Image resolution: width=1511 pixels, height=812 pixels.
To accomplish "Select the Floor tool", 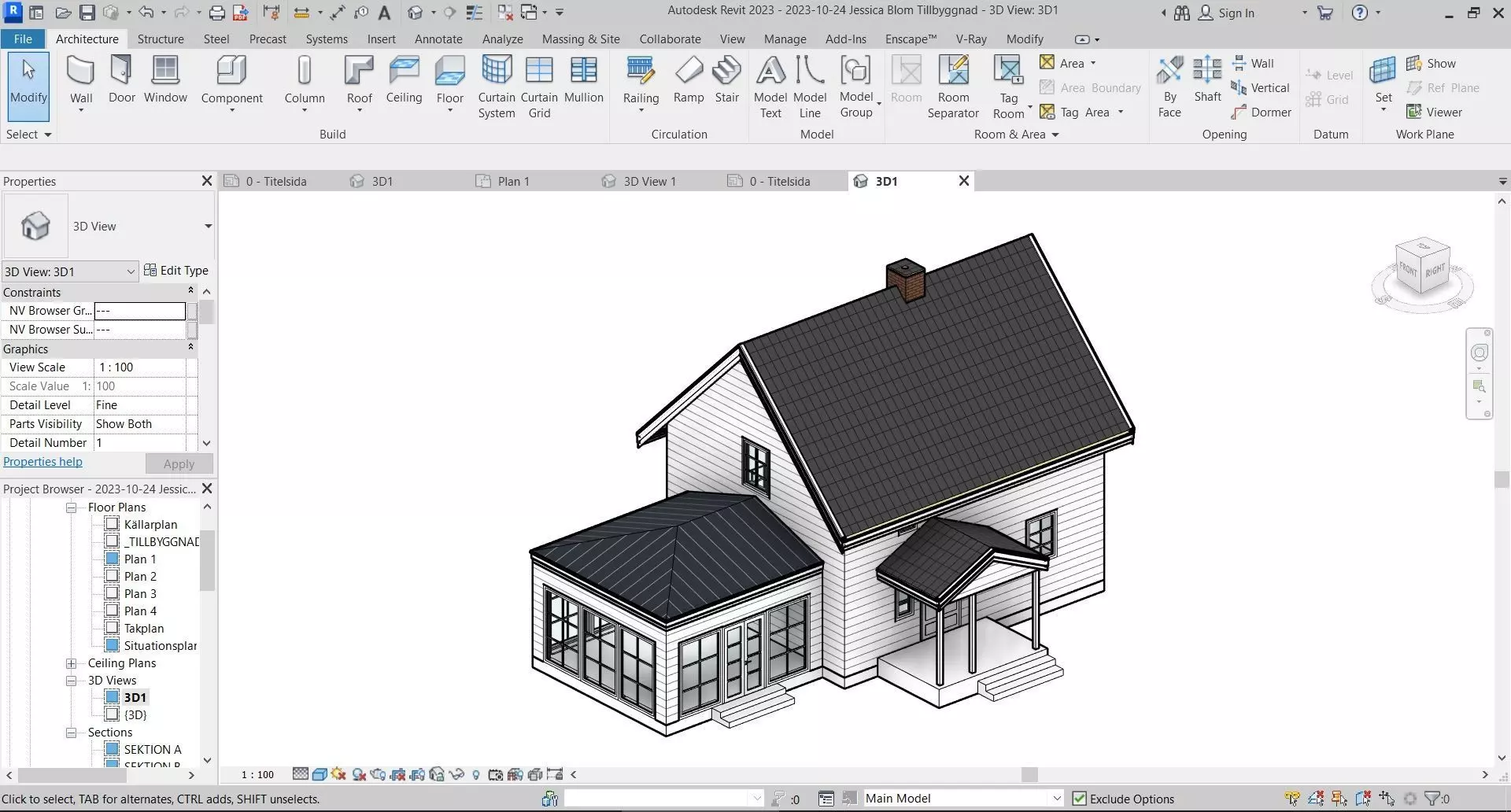I will (449, 84).
